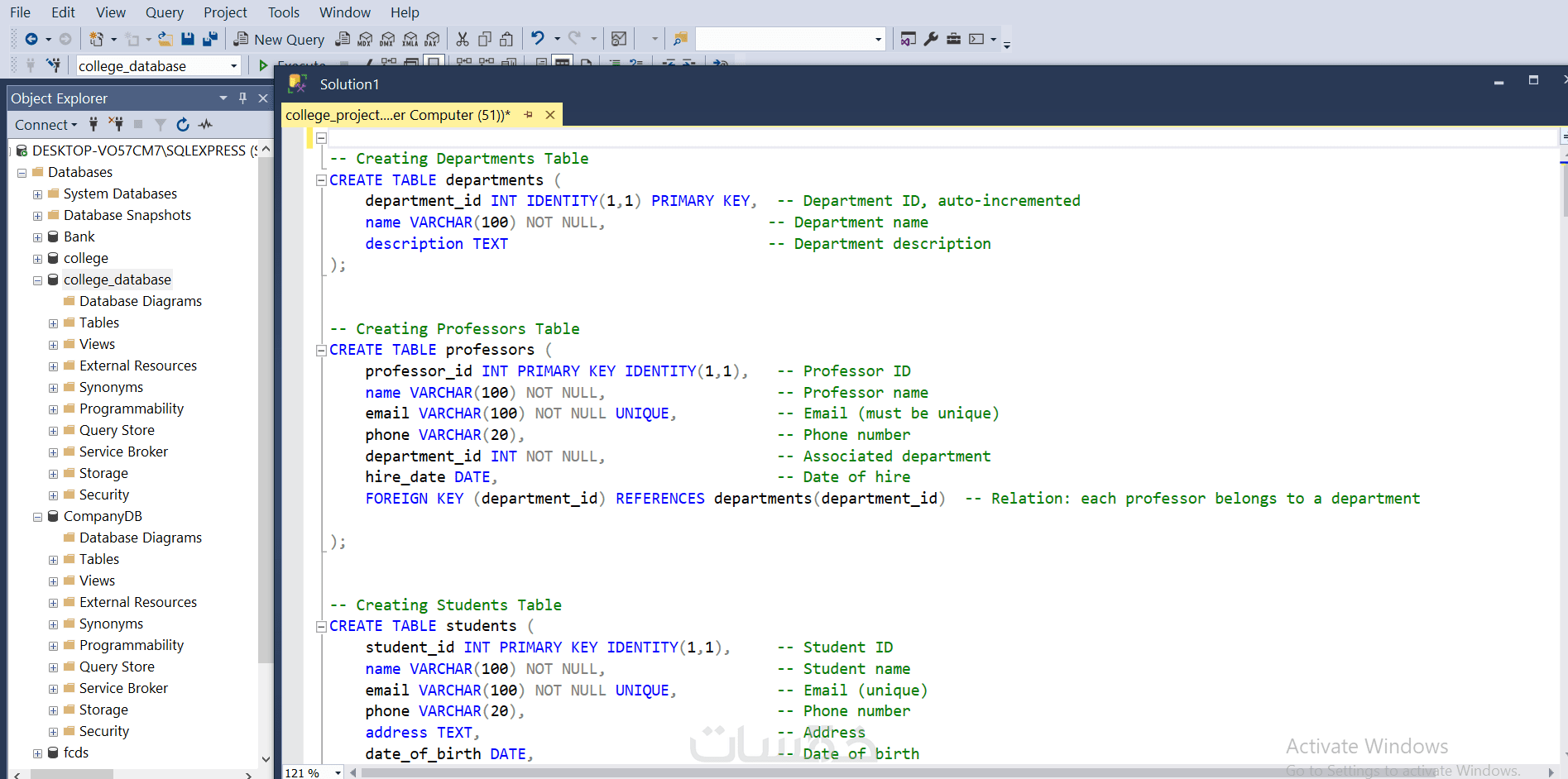The height and width of the screenshot is (779, 1568).
Task: Select Query Store under CompanyDB
Action: click(x=117, y=667)
